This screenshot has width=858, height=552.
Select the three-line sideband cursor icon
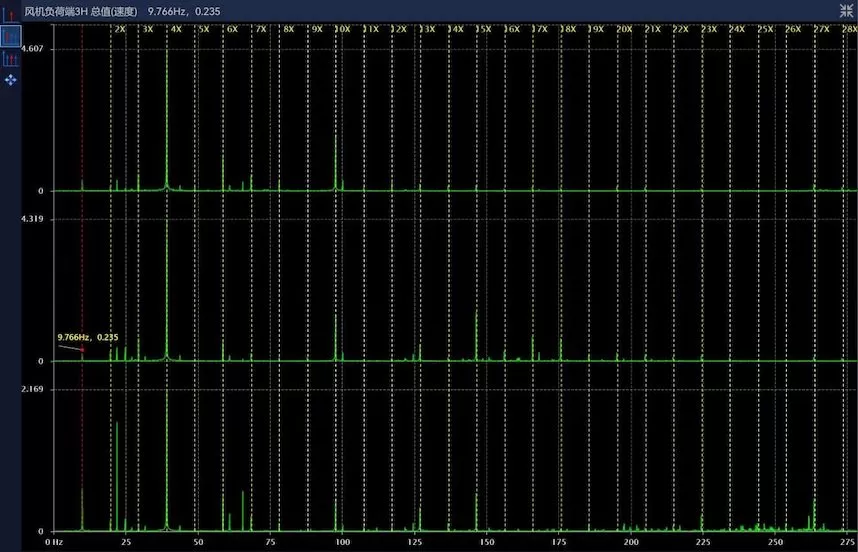(x=11, y=59)
